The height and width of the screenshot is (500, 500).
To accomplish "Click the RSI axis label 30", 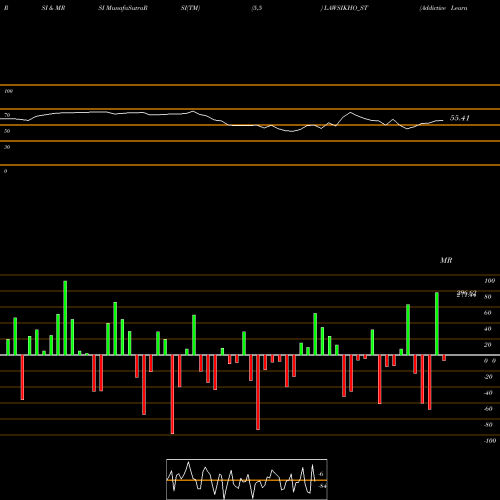I will [7, 147].
